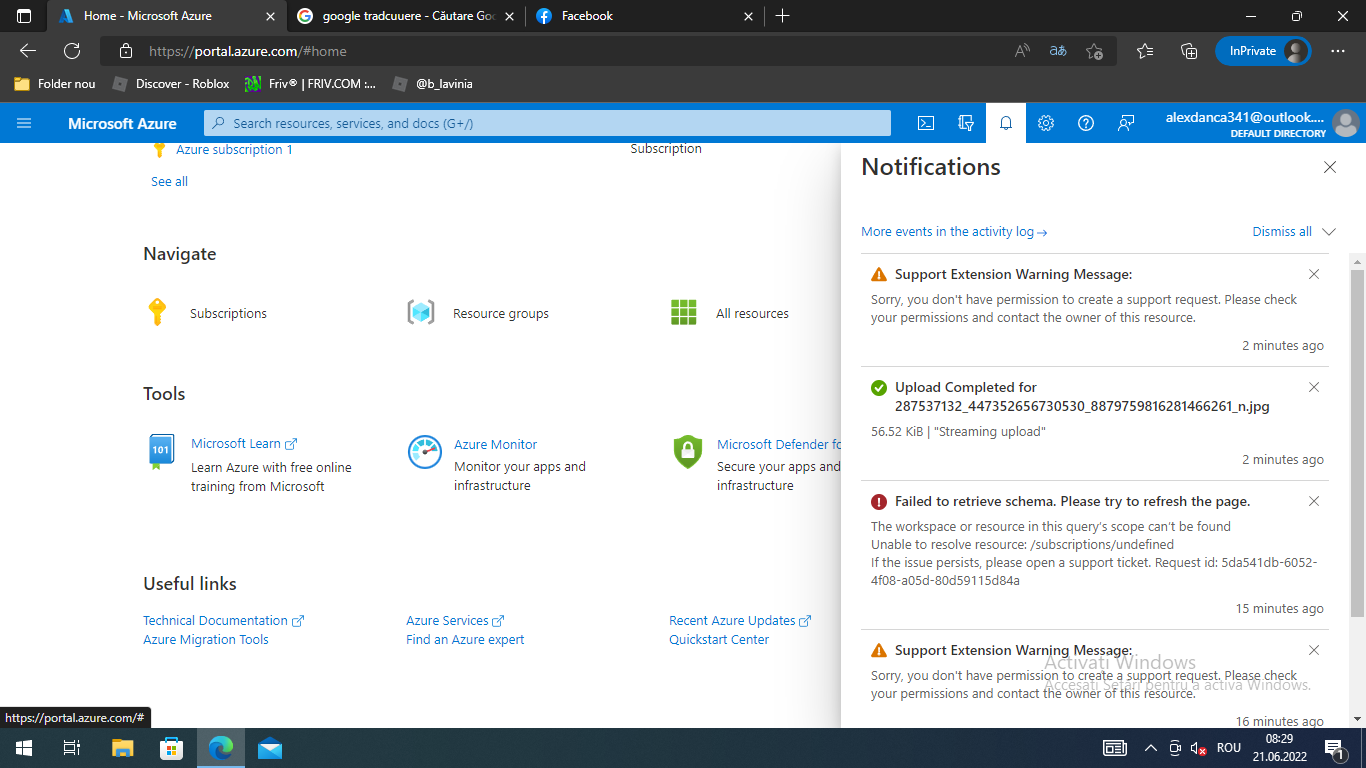The width and height of the screenshot is (1366, 768).
Task: Go back in the browser
Action: [28, 51]
